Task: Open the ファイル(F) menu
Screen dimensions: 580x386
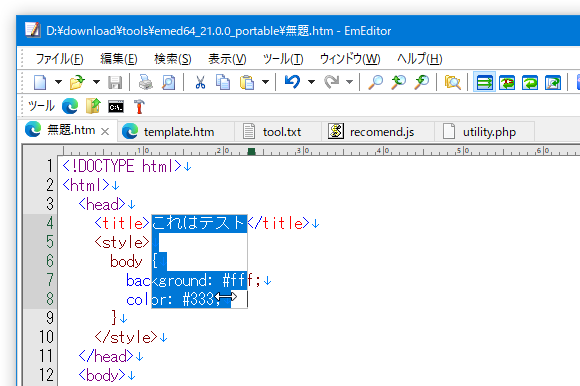Action: [59, 59]
